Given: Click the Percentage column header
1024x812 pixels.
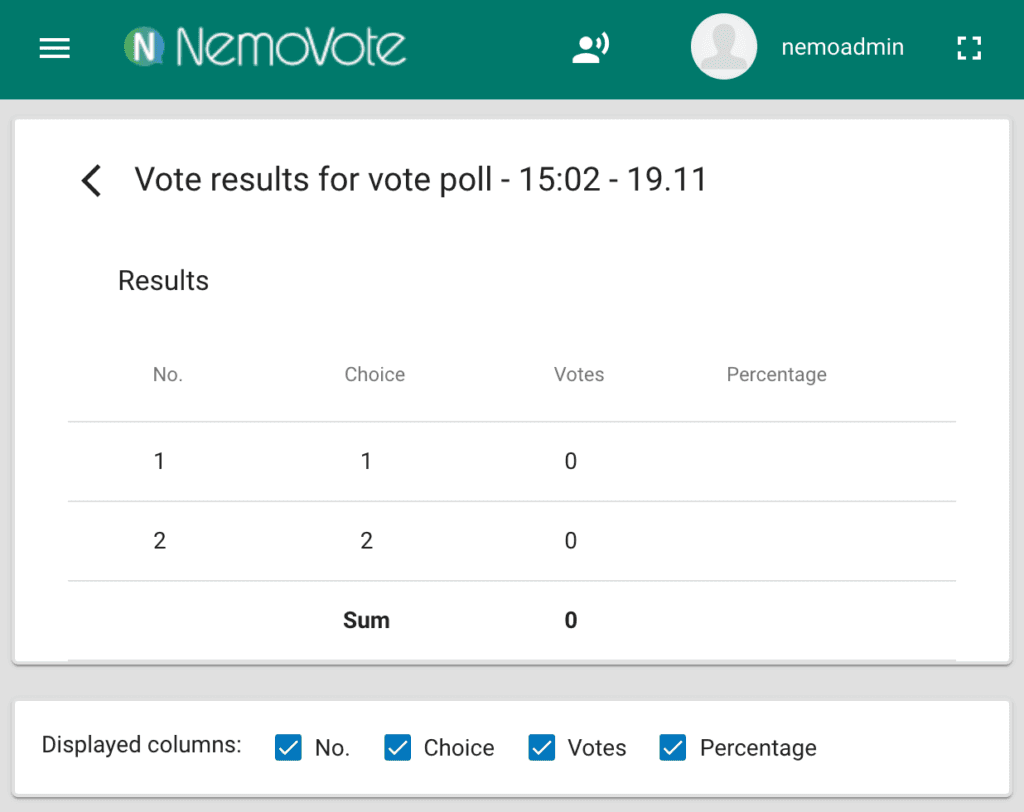Looking at the screenshot, I should (776, 374).
